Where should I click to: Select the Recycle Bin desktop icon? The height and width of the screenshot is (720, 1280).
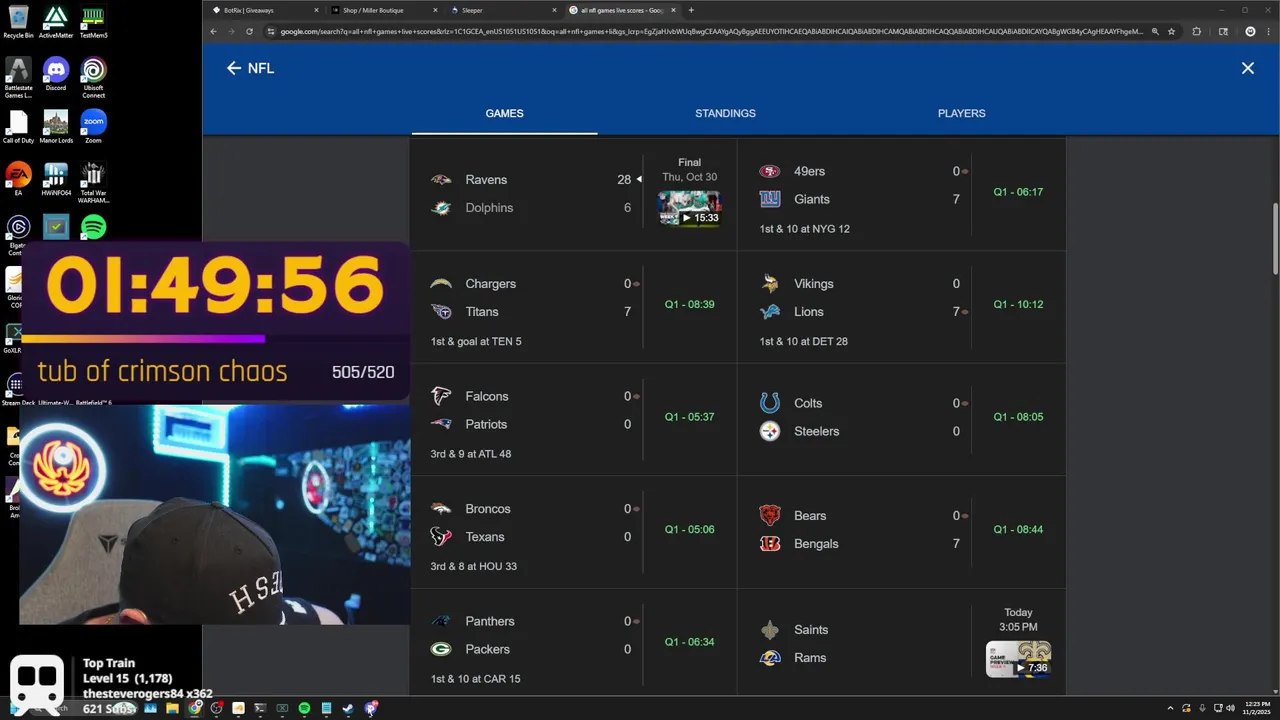(18, 22)
